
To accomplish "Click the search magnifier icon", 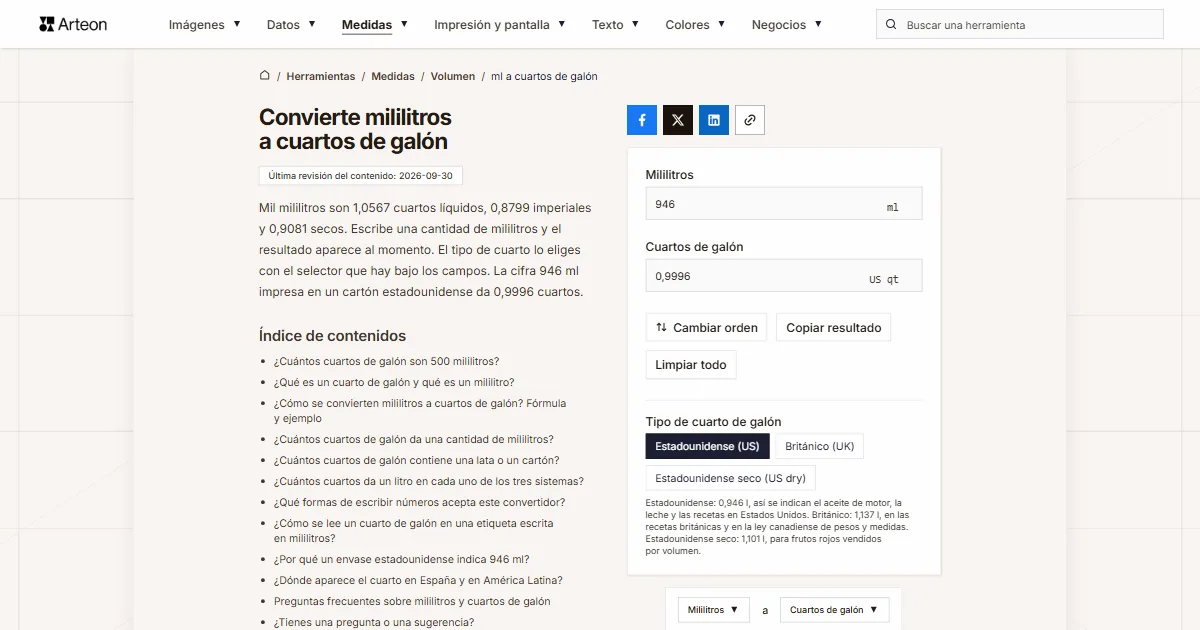I will pos(891,25).
